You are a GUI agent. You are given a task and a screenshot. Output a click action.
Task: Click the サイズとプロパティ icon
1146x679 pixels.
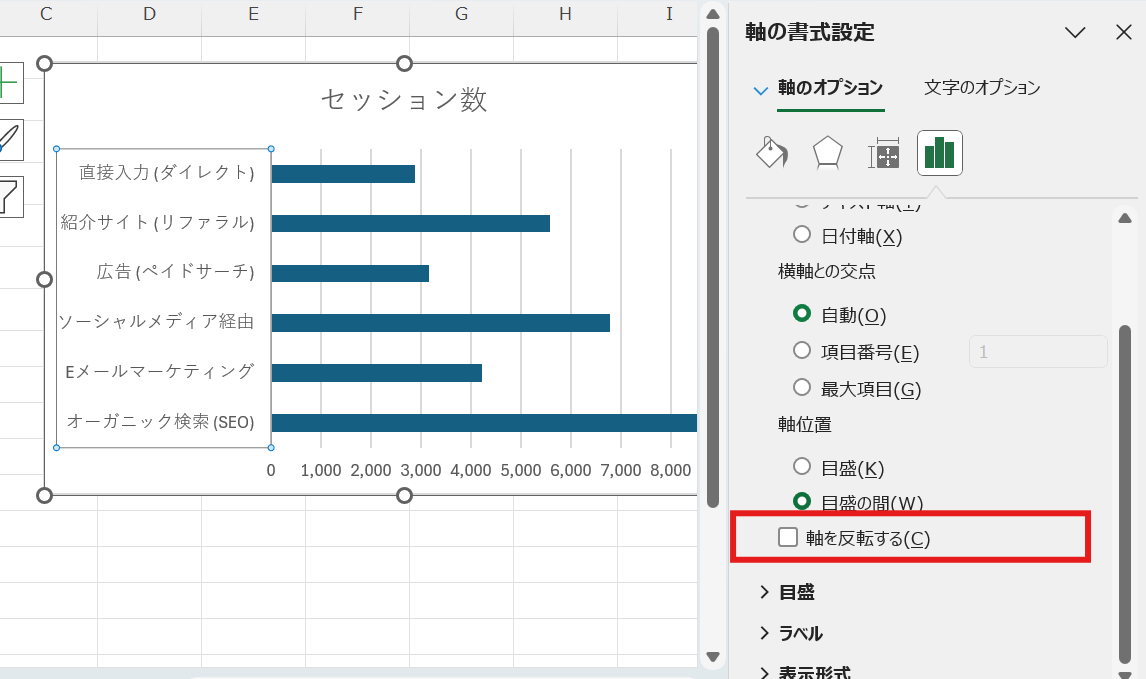pyautogui.click(x=883, y=152)
